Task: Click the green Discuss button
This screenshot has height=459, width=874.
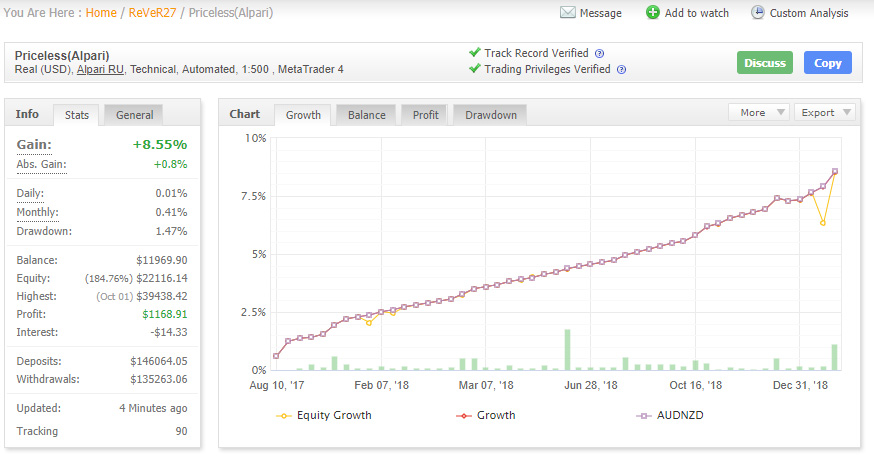Action: (765, 63)
